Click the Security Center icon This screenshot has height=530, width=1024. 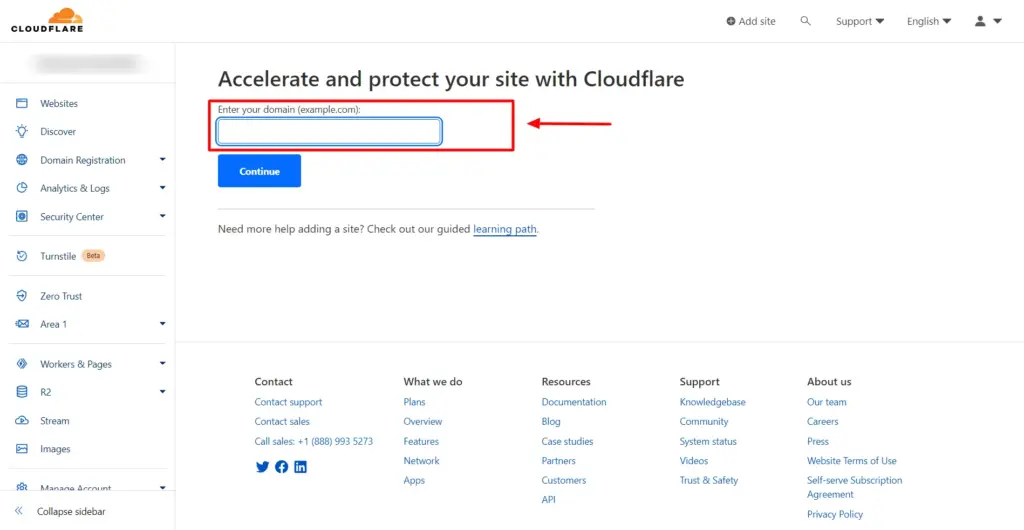(22, 216)
